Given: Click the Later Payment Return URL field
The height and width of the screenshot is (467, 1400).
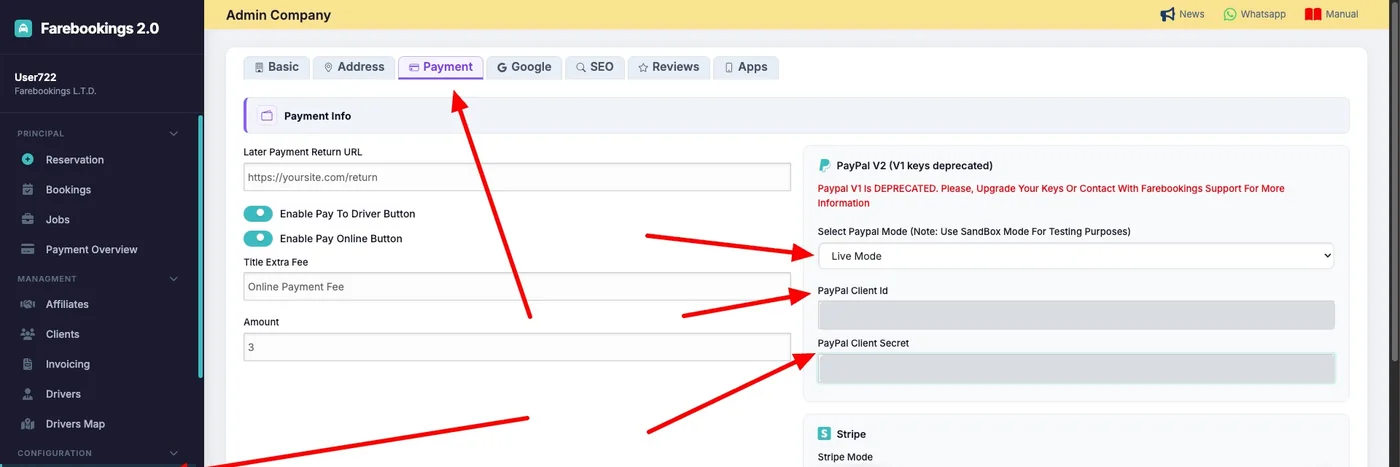Looking at the screenshot, I should (x=517, y=177).
